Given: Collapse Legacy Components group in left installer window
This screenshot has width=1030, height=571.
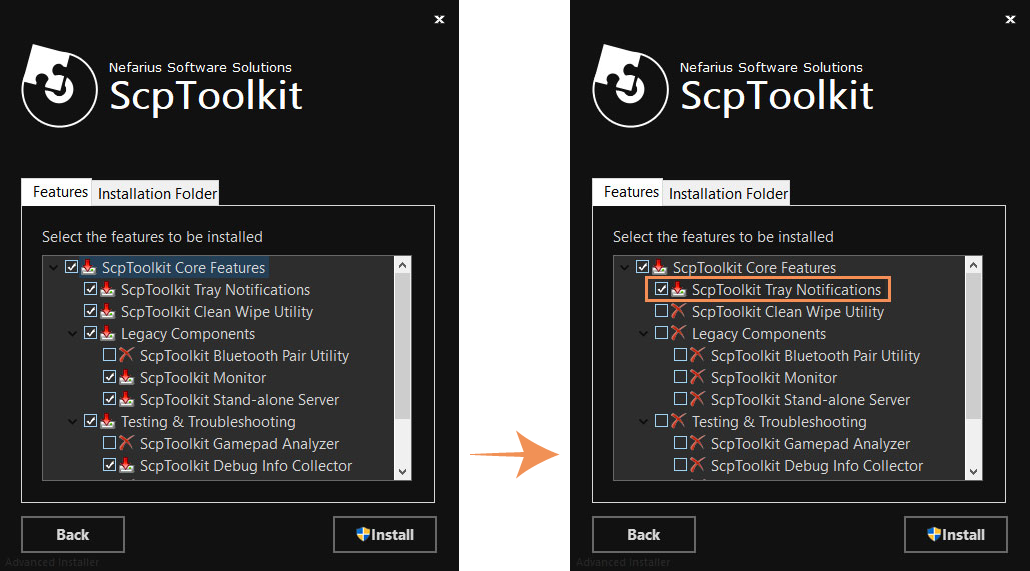Looking at the screenshot, I should (x=72, y=334).
